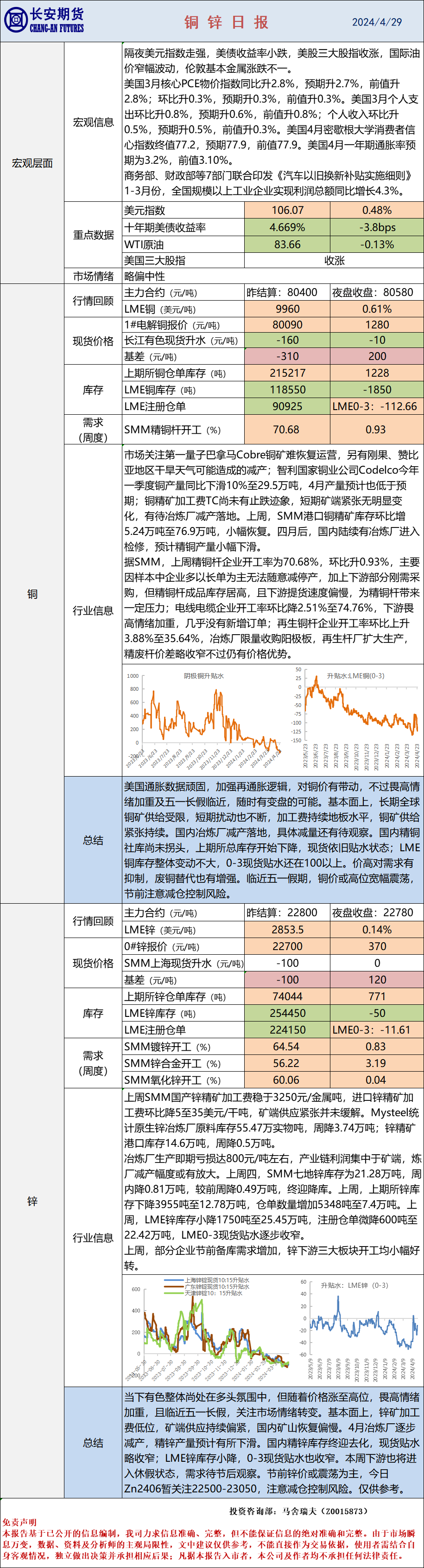Click the LME铜 price 9960
This screenshot has width=424, height=1568.
pyautogui.click(x=287, y=308)
